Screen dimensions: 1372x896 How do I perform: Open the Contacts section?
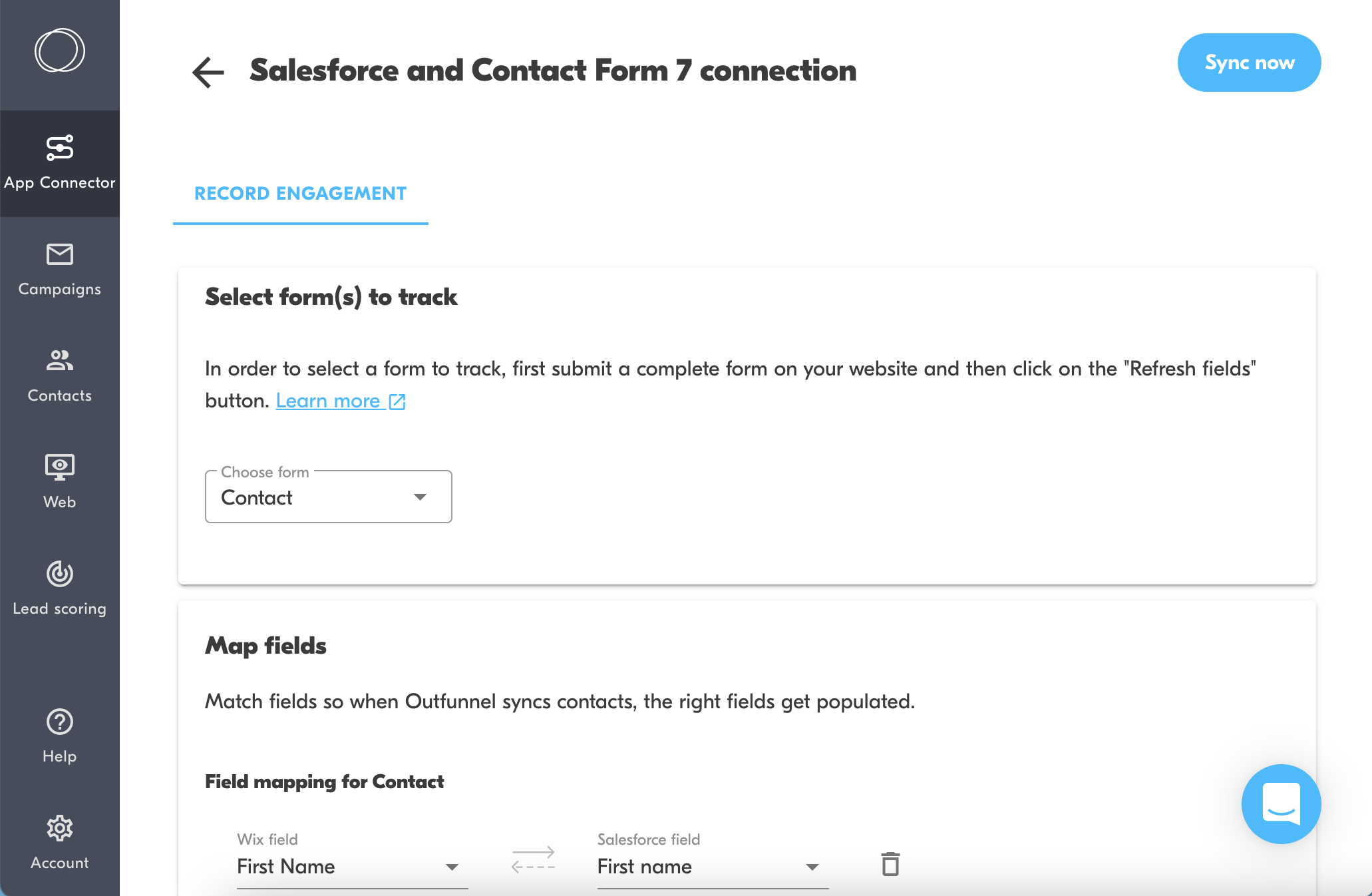pyautogui.click(x=59, y=376)
